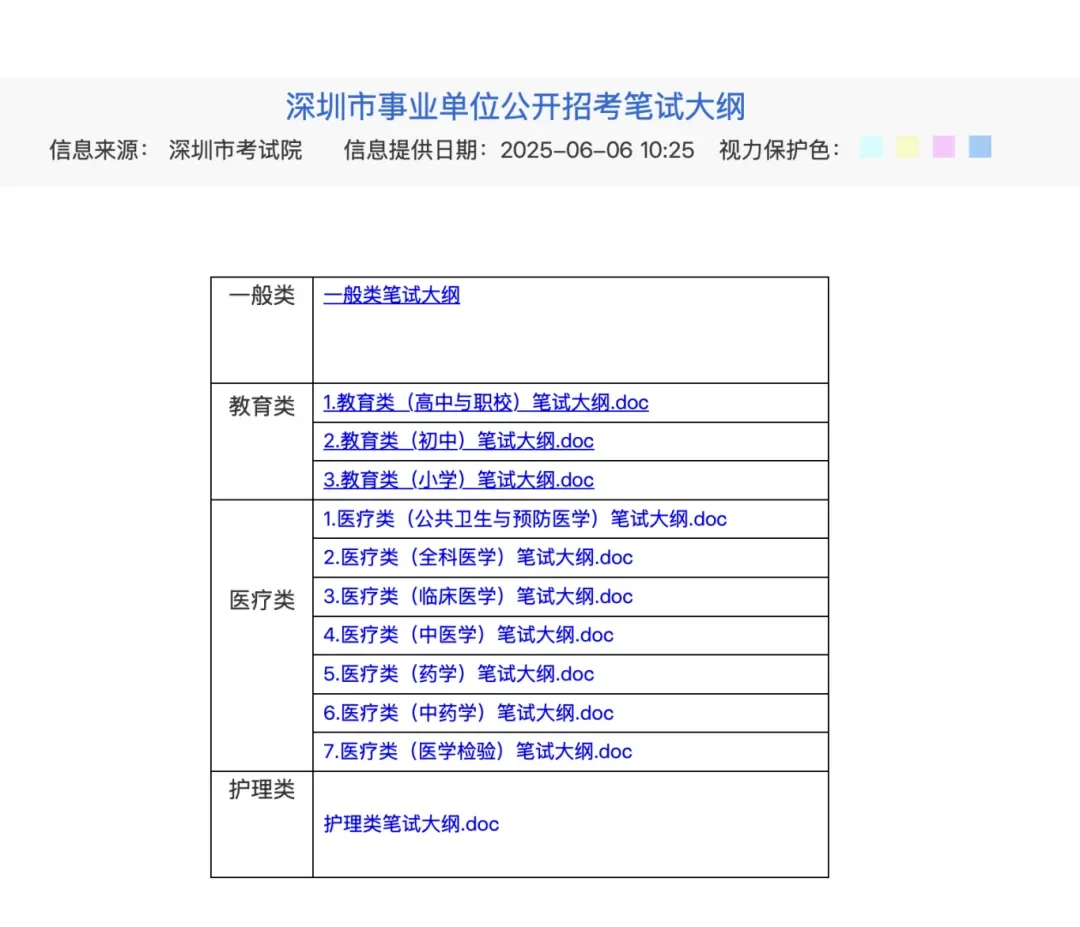Select the pink eye-protection color
The image size is (1080, 927).
click(x=944, y=147)
